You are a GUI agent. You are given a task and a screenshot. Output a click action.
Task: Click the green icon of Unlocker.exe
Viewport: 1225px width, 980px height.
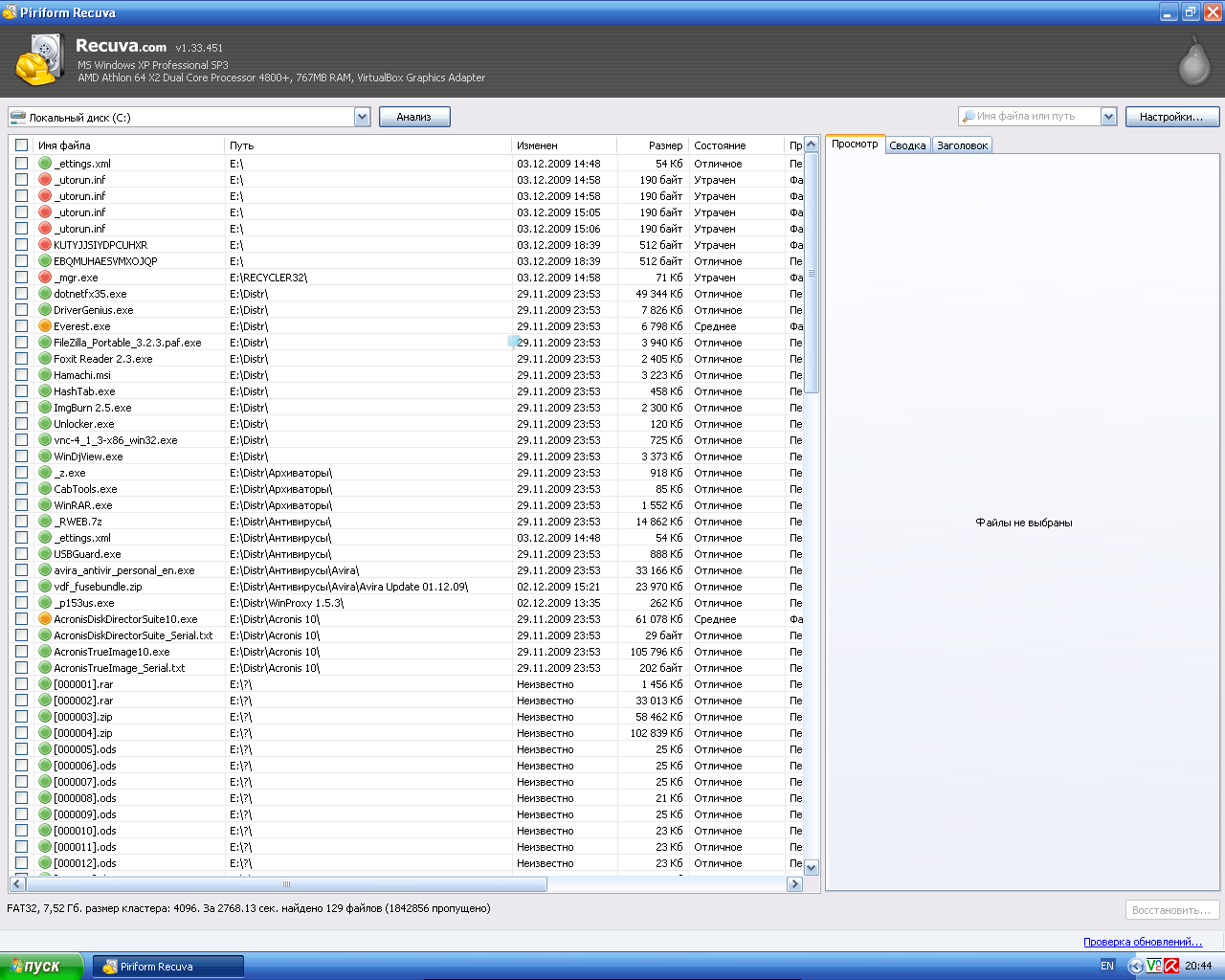(45, 424)
